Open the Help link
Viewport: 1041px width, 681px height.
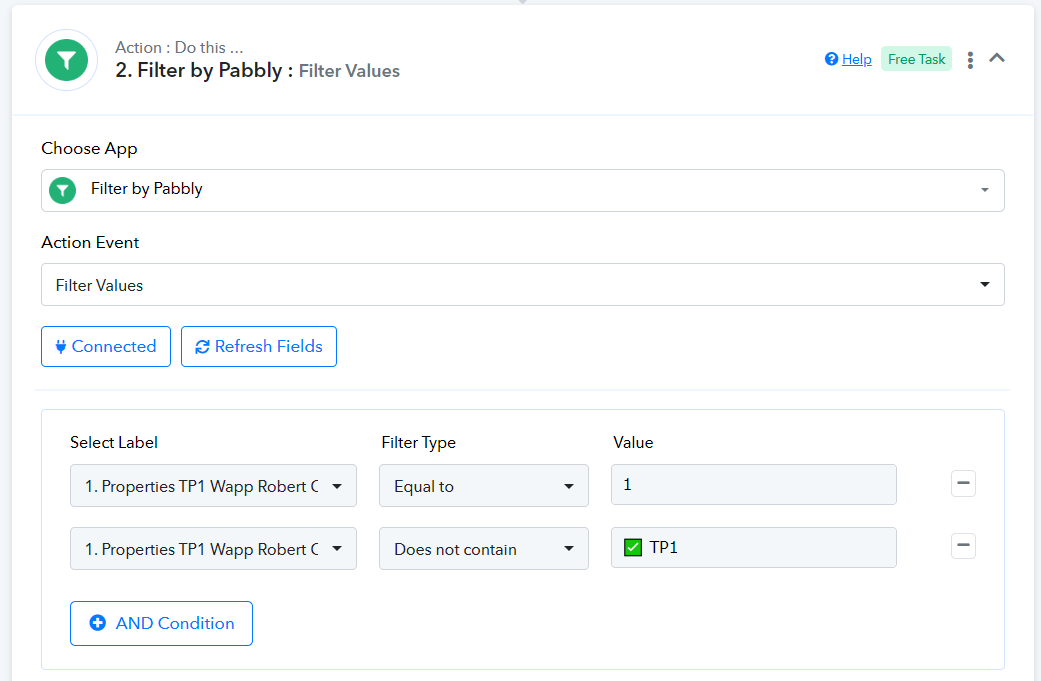tap(856, 59)
